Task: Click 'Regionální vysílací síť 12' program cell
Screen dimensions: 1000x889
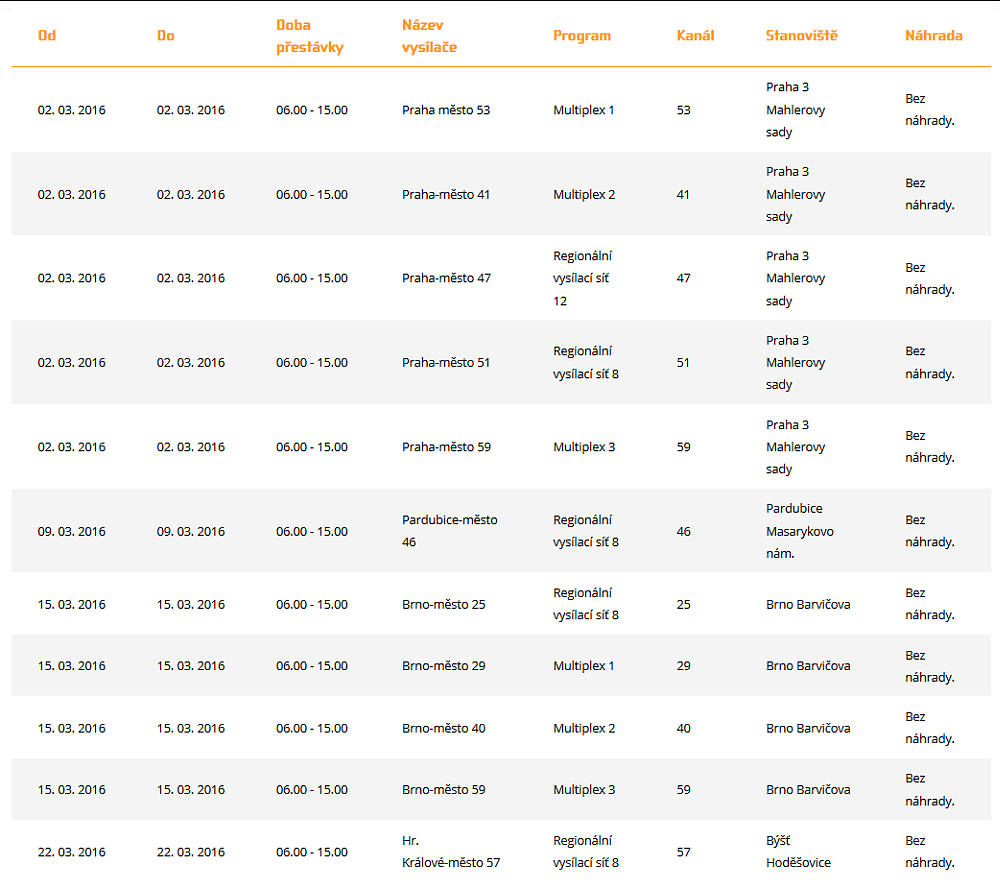Action: tap(583, 278)
